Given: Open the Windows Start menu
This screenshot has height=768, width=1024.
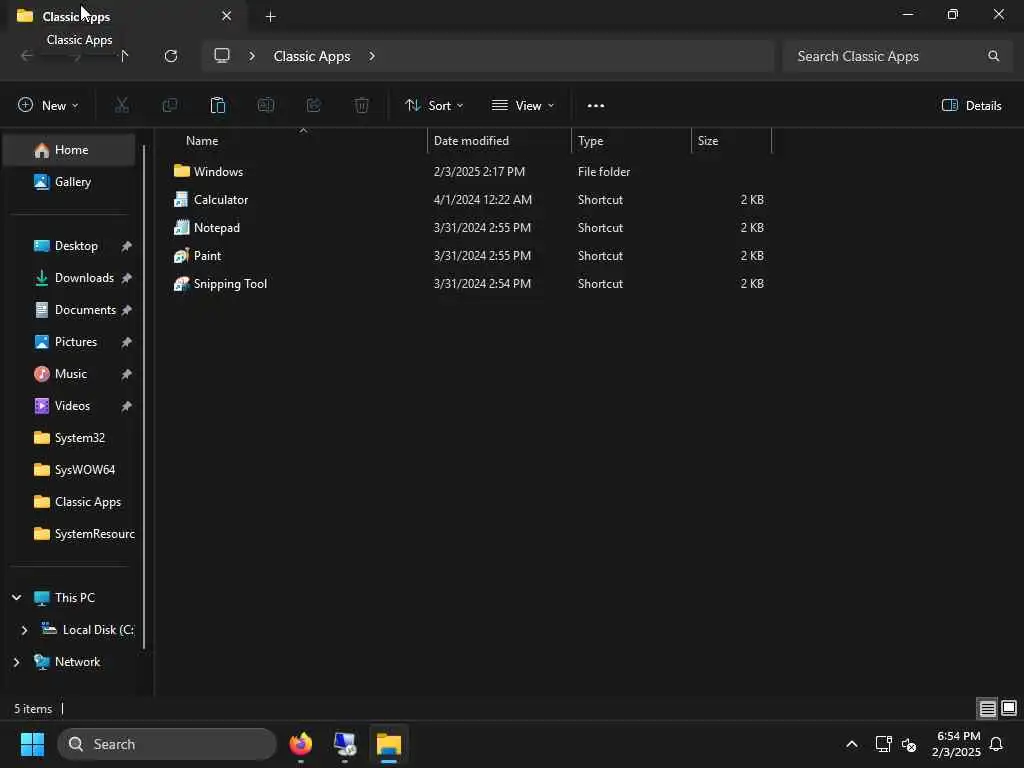Looking at the screenshot, I should pos(32,744).
